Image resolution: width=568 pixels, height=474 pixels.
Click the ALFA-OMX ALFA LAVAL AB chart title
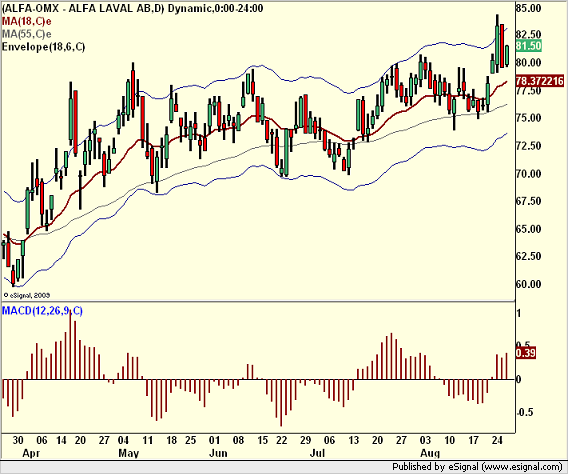coord(133,8)
